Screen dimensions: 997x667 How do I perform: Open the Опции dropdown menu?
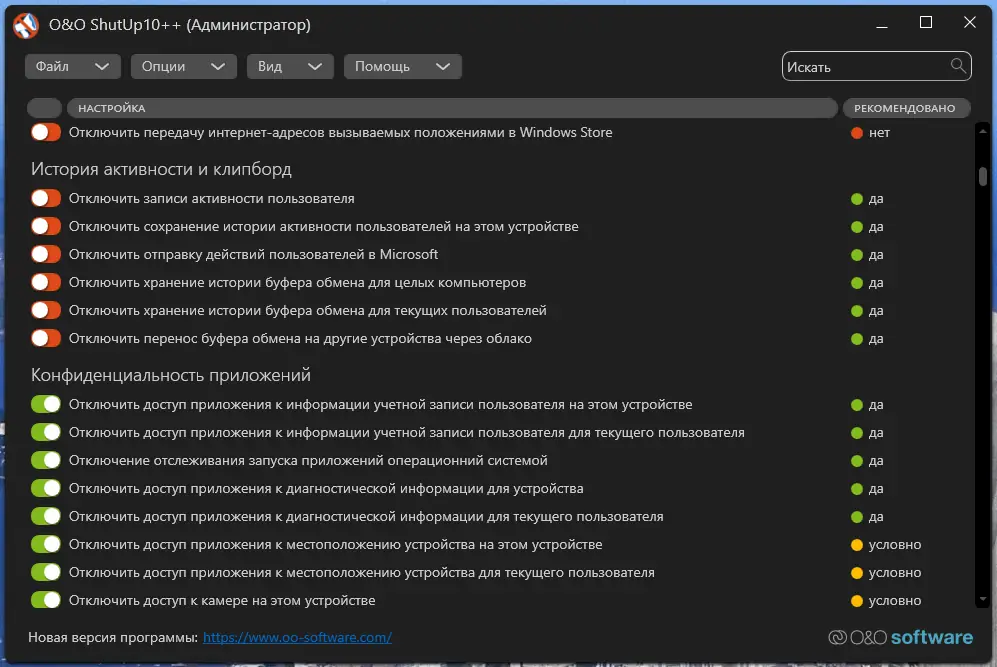point(182,67)
